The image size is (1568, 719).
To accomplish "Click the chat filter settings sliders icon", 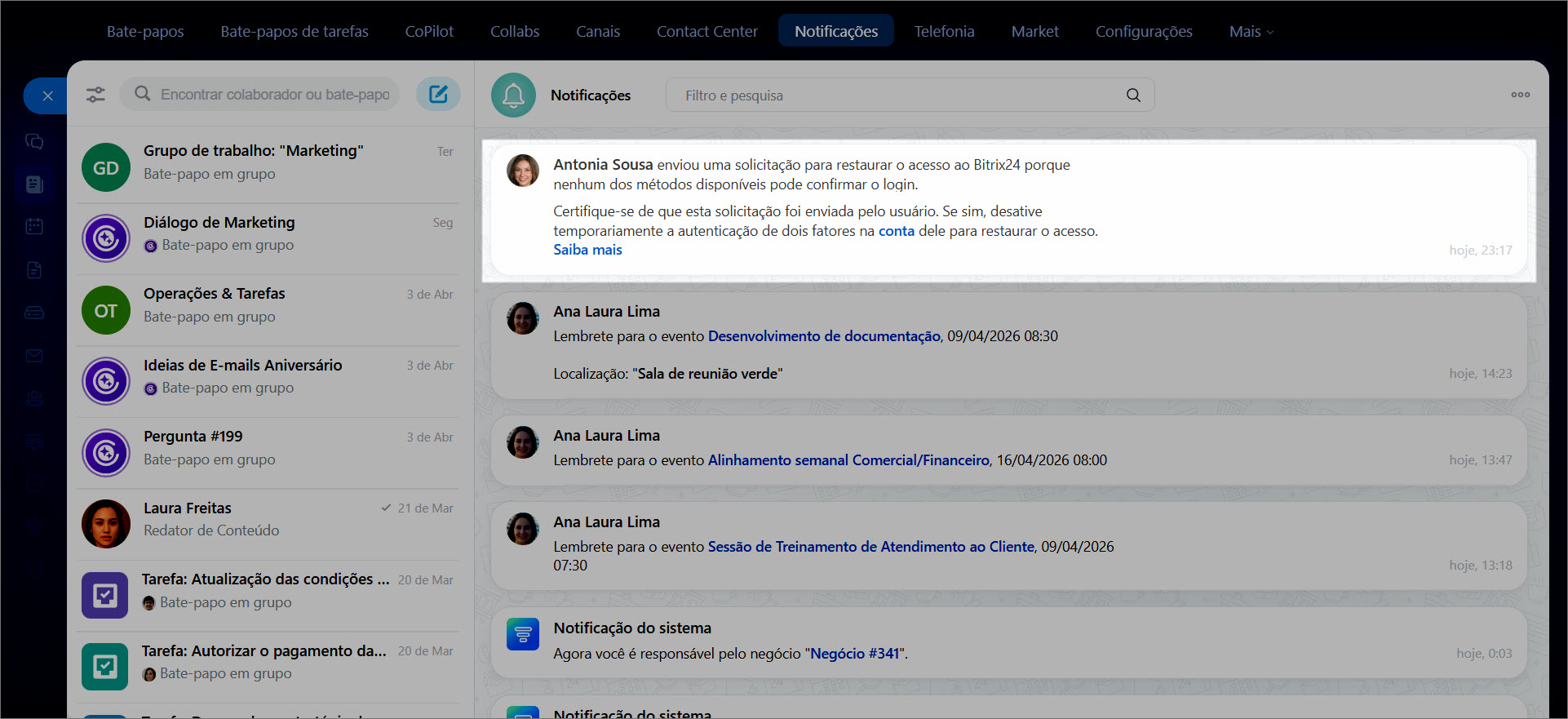I will 95,95.
